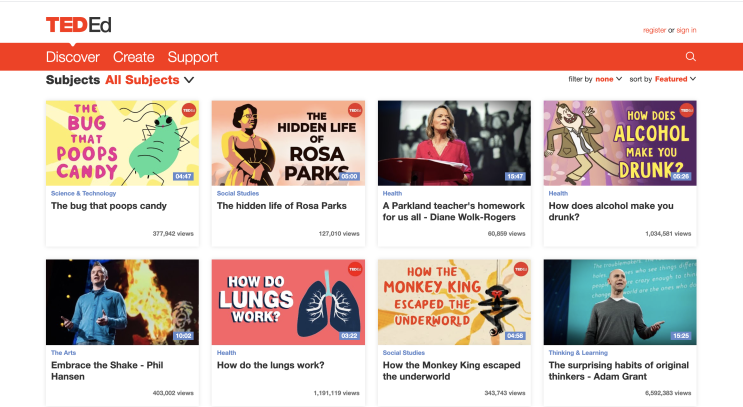Open search with the magnifier icon
The width and height of the screenshot is (743, 407).
click(690, 57)
